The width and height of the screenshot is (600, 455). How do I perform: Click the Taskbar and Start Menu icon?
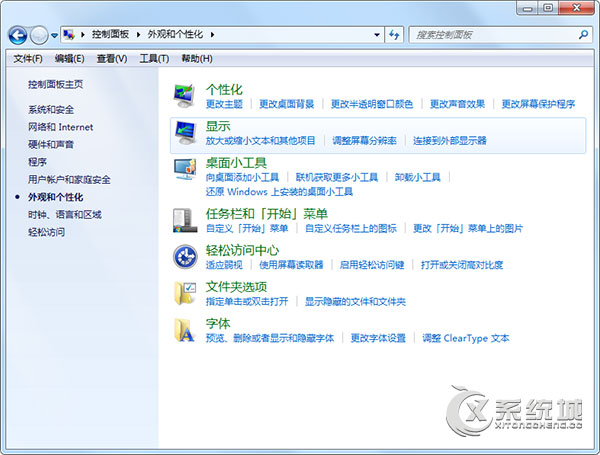click(185, 220)
